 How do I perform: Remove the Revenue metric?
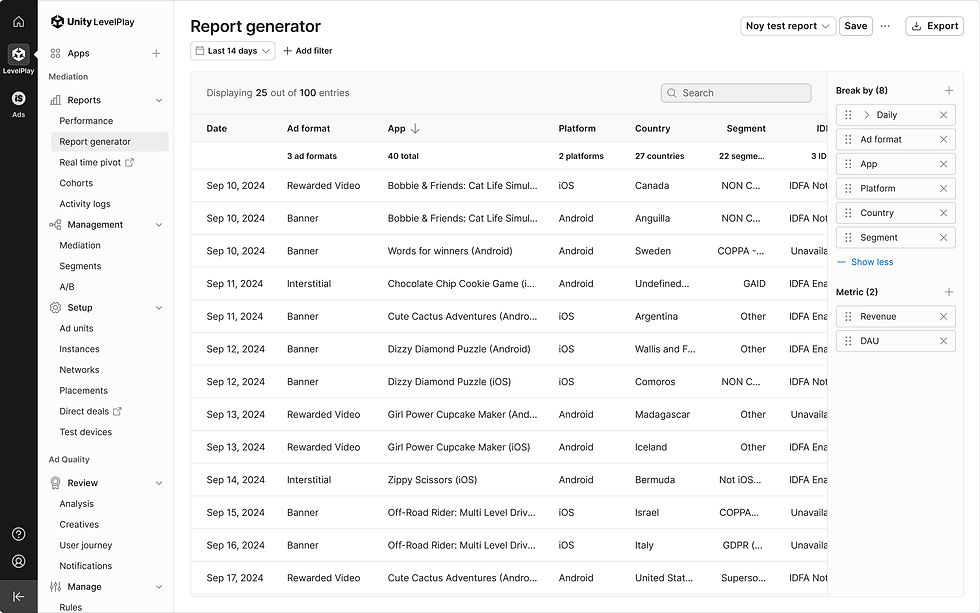[x=944, y=316]
